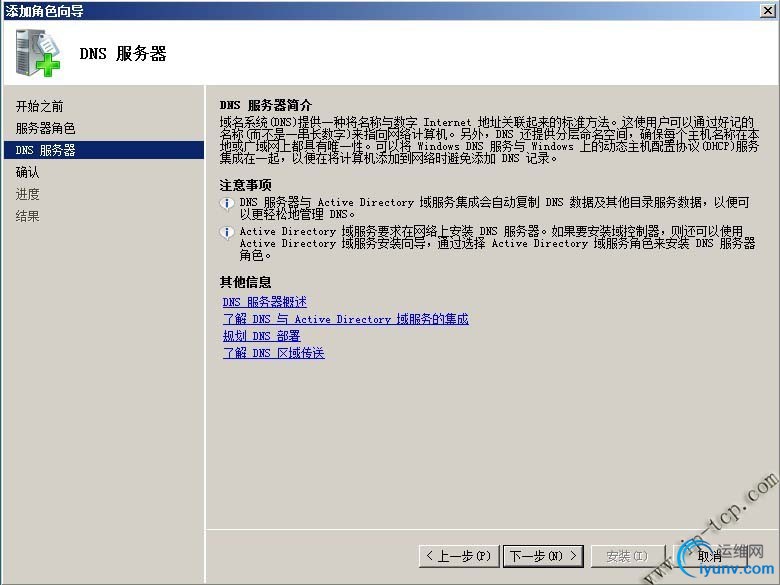Image resolution: width=780 pixels, height=585 pixels.
Task: Click the disabled 安装(I) button
Action: click(627, 556)
